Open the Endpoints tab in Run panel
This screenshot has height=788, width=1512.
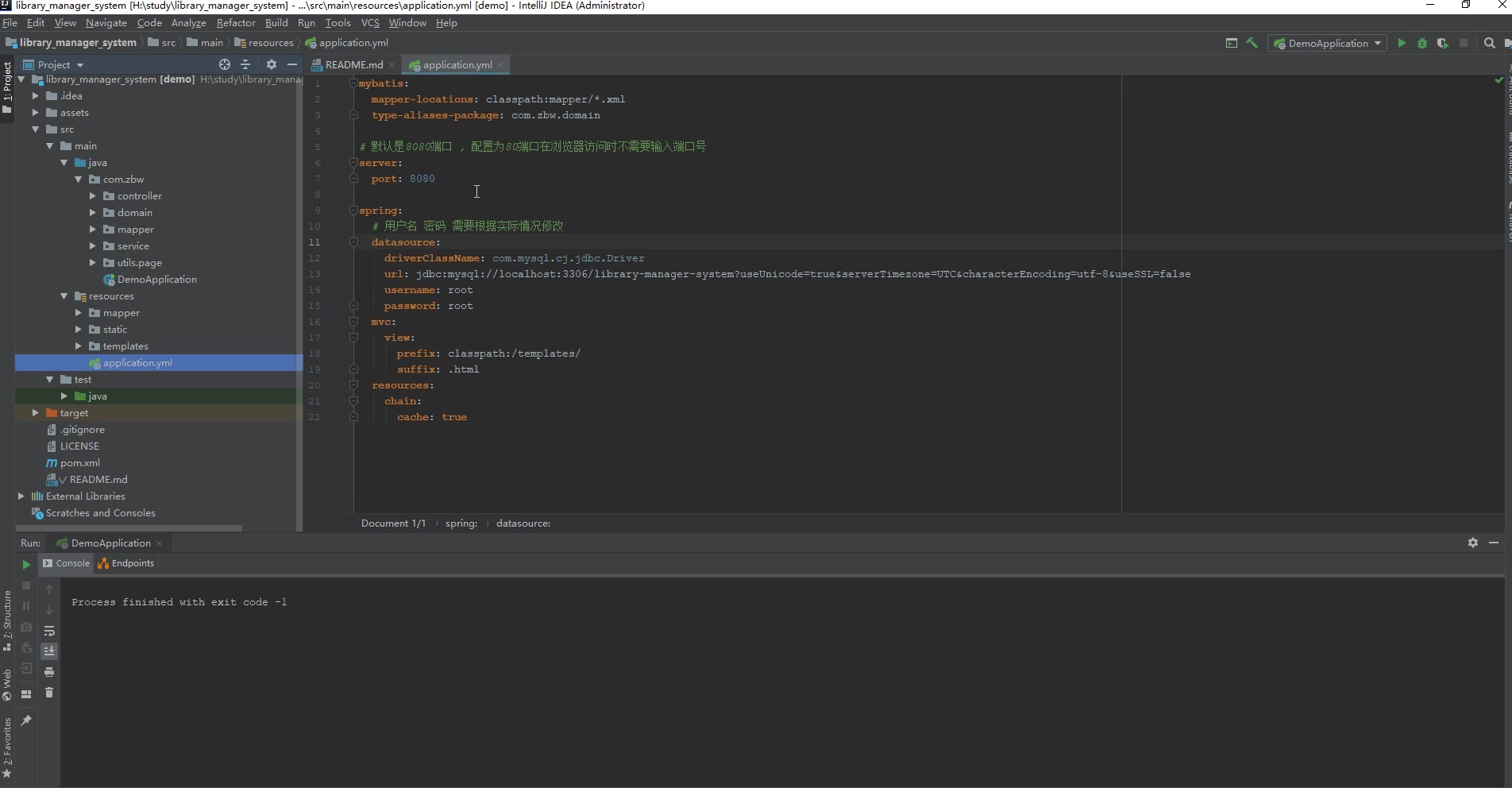point(126,563)
